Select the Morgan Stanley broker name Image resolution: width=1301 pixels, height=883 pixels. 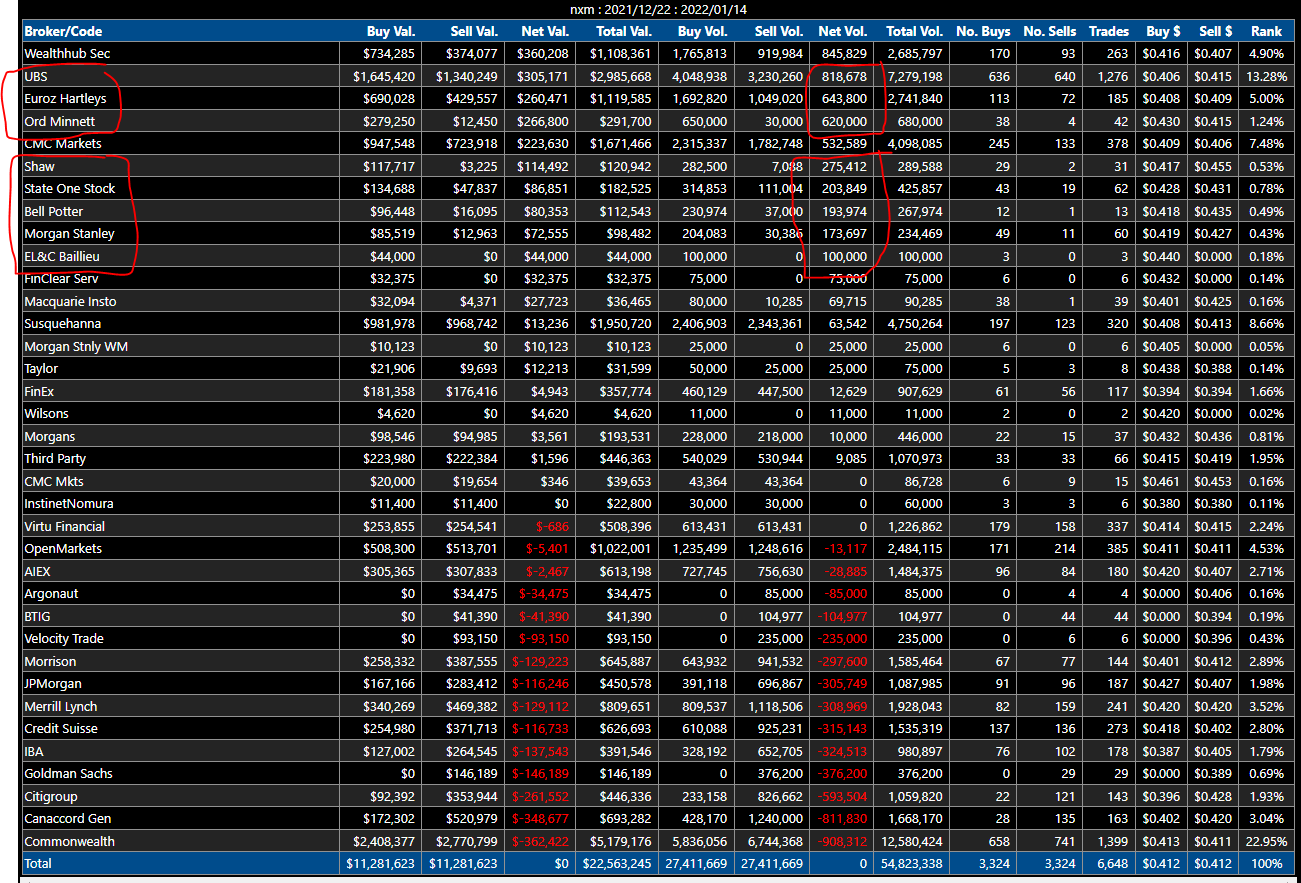click(x=69, y=233)
